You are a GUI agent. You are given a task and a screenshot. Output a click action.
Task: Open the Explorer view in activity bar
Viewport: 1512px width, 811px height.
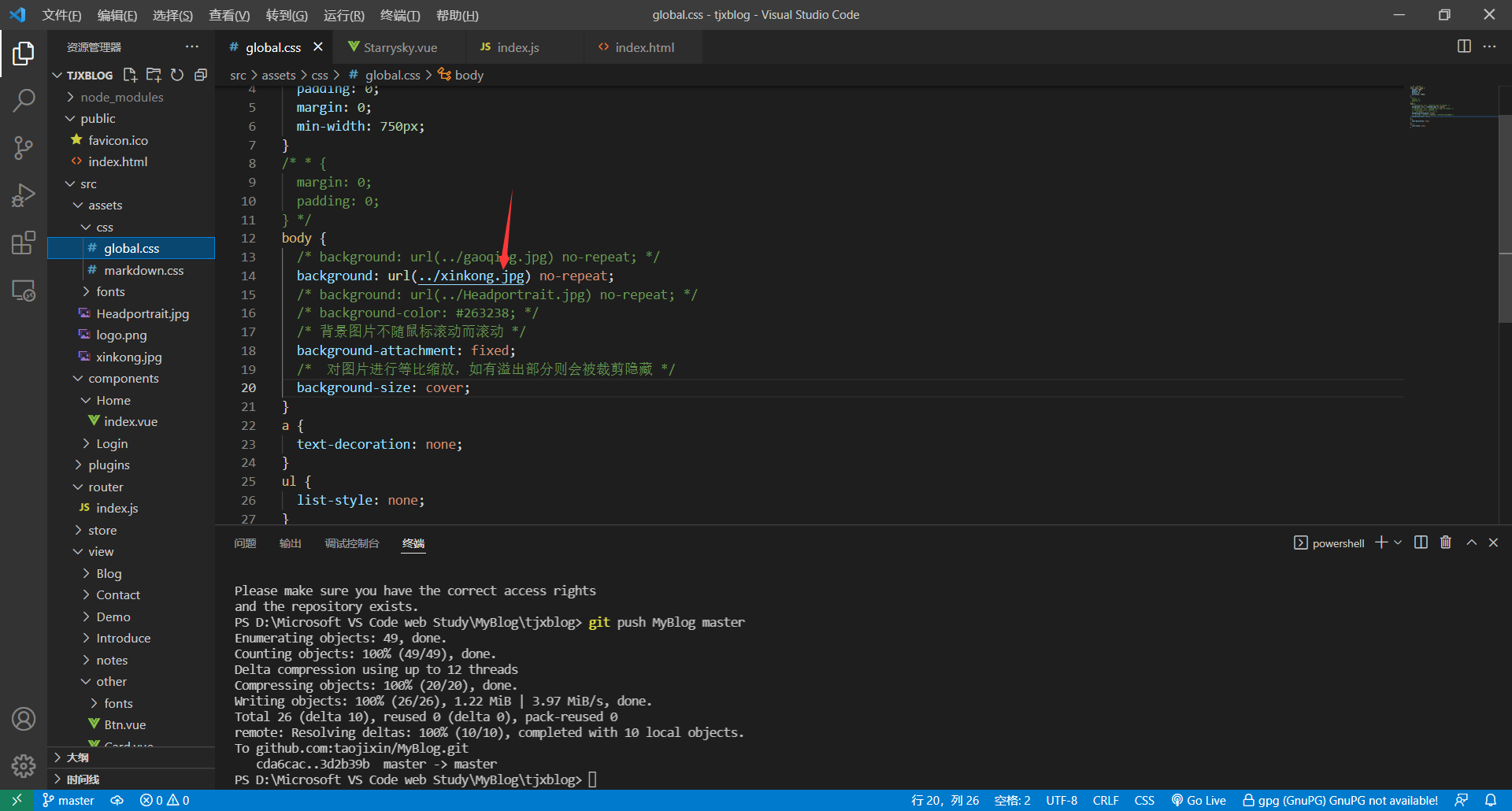(x=24, y=54)
